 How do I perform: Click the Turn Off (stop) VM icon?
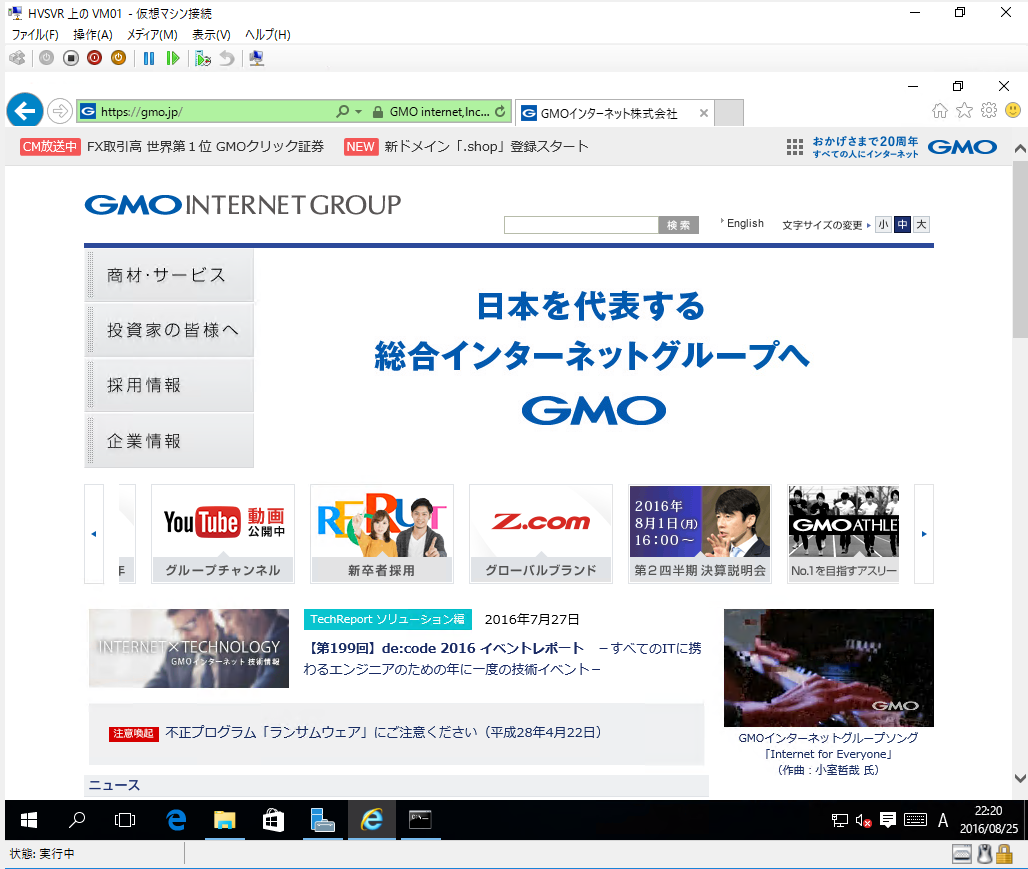click(x=71, y=58)
